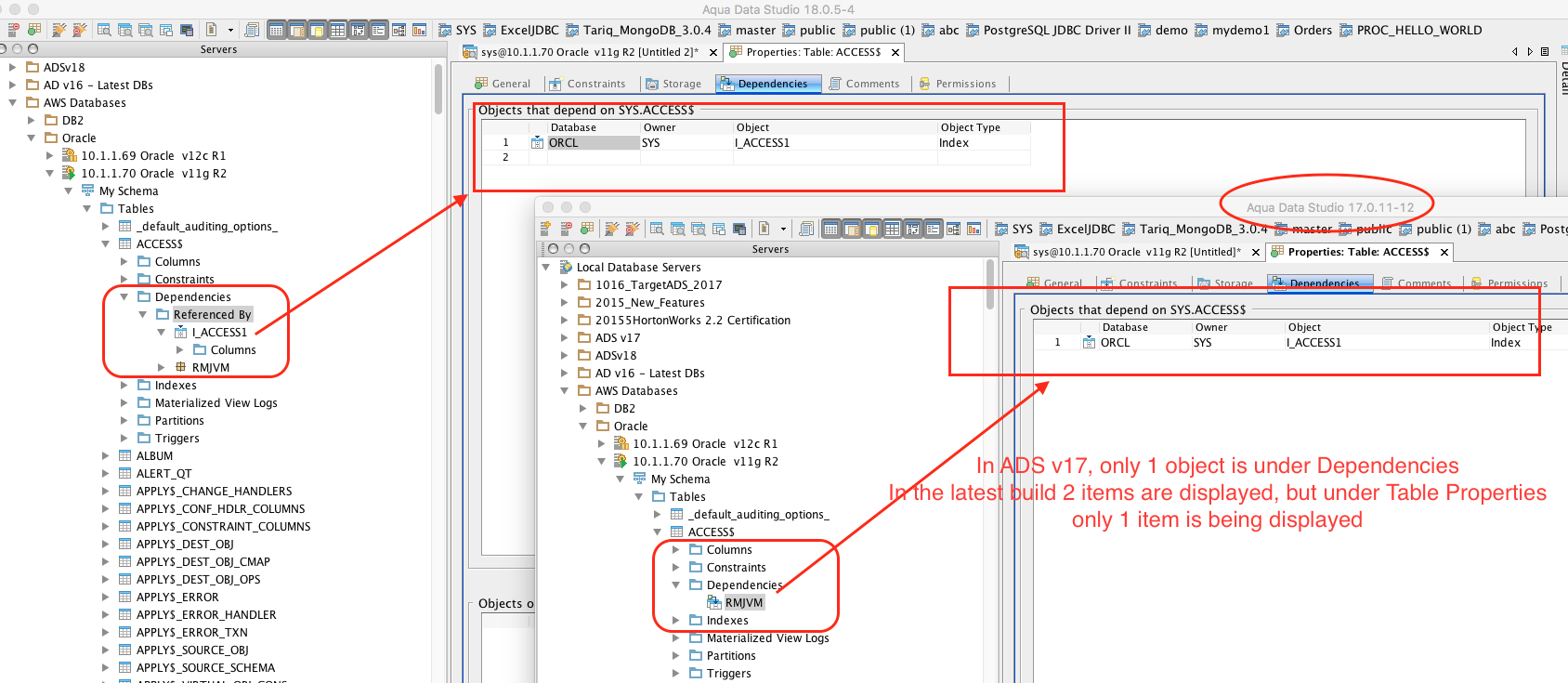Click the I_ACCESS1 cell in main window grid
1568x683 pixels.
pyautogui.click(x=835, y=143)
